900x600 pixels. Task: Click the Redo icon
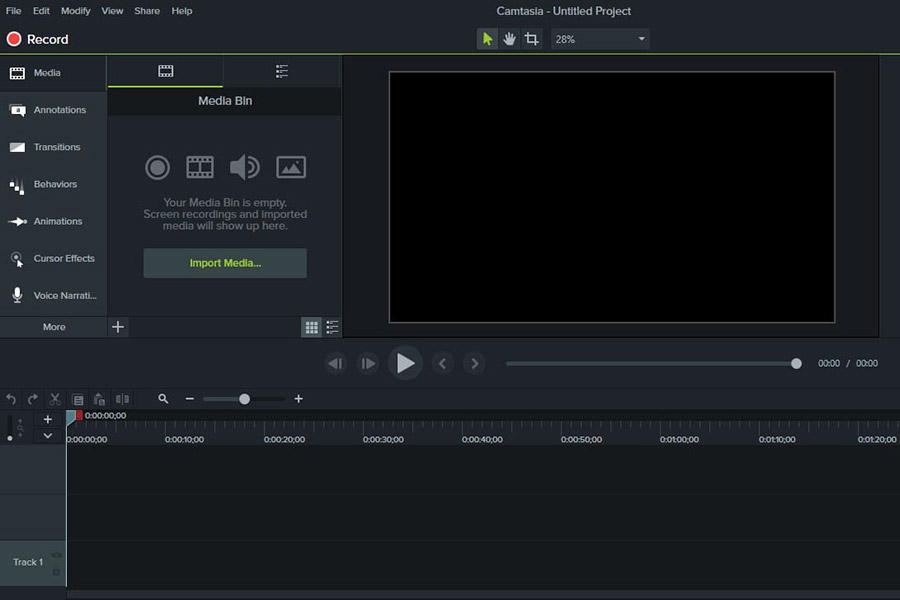33,399
